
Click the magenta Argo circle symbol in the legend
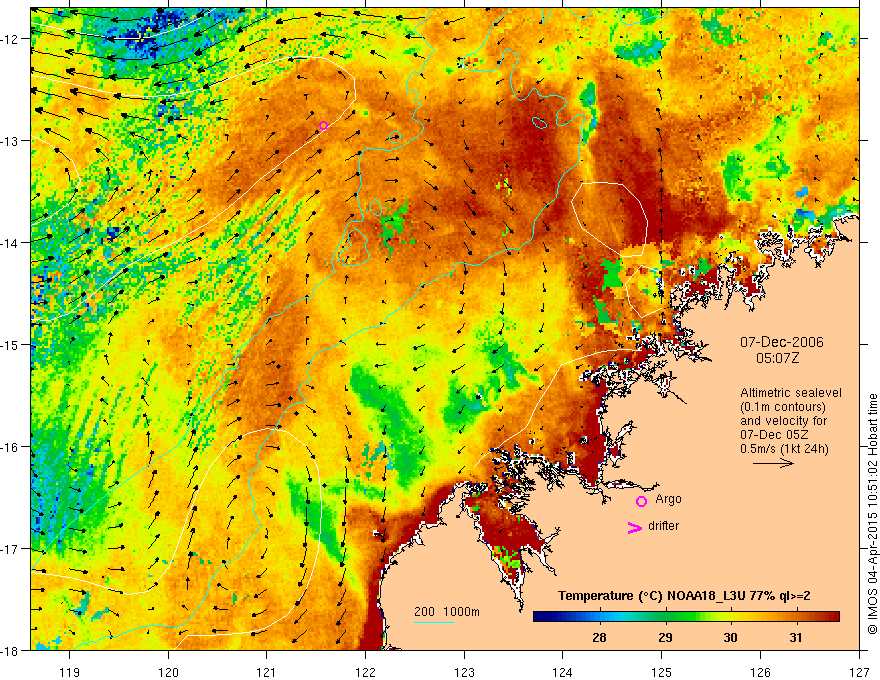[641, 502]
